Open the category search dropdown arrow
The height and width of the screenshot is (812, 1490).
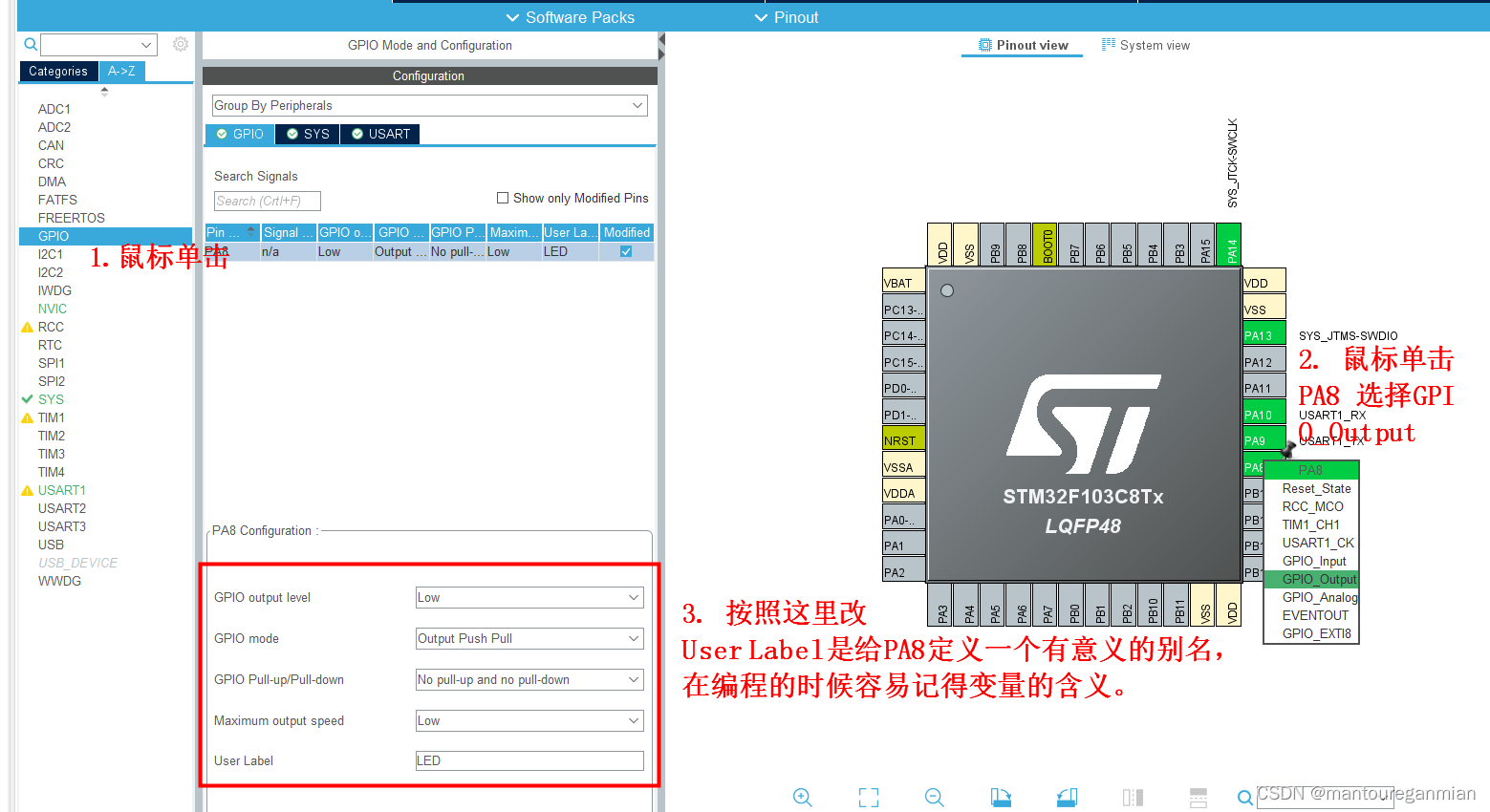pyautogui.click(x=146, y=45)
